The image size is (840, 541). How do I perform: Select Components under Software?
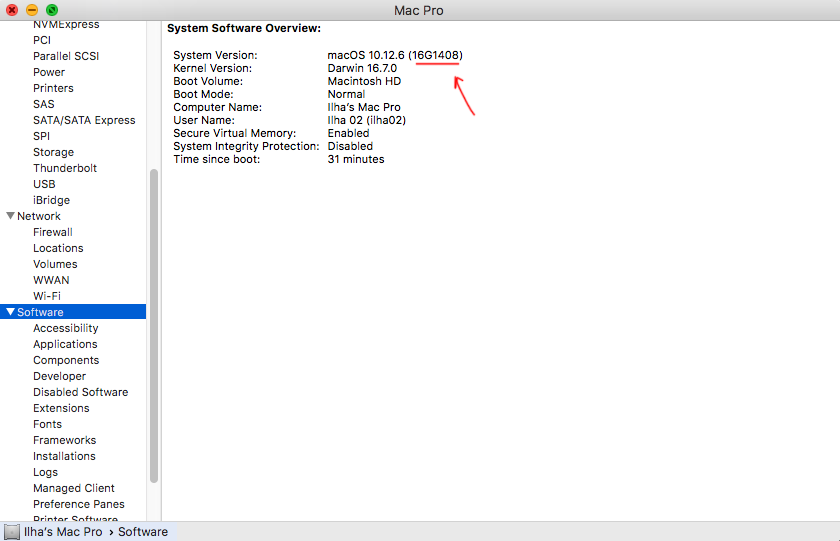66,360
